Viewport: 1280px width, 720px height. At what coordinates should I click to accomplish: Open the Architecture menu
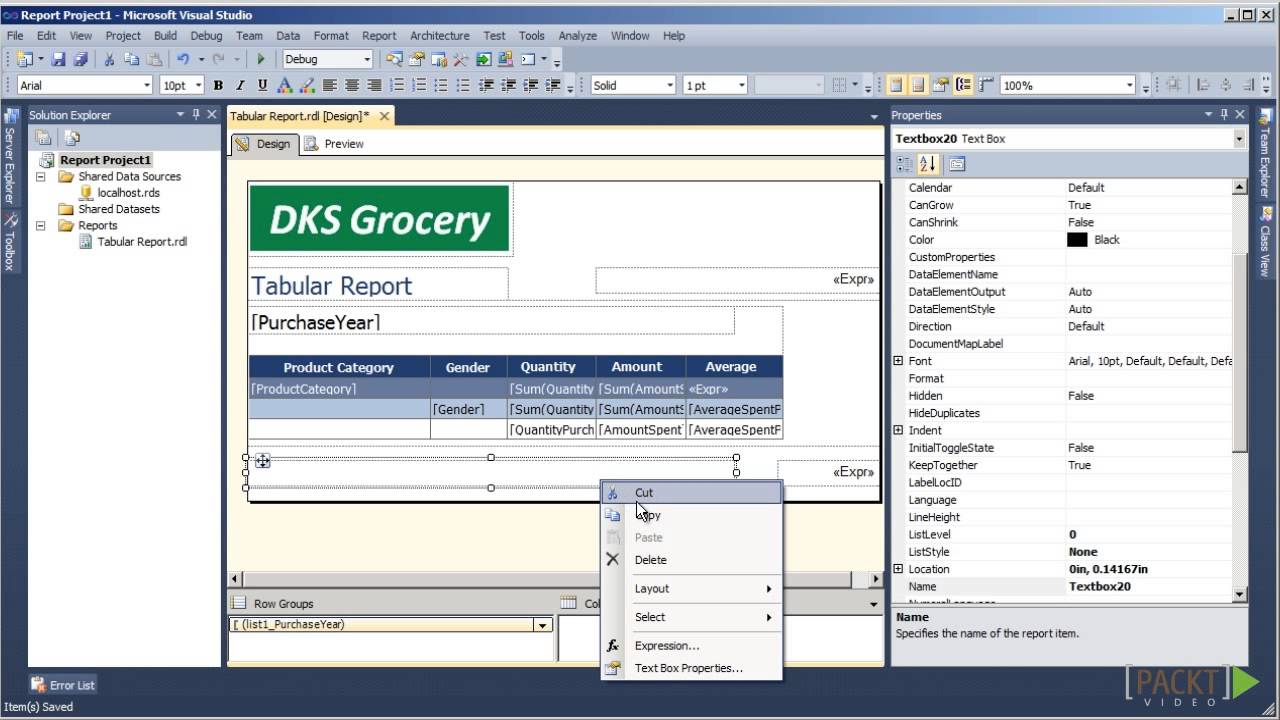(439, 35)
